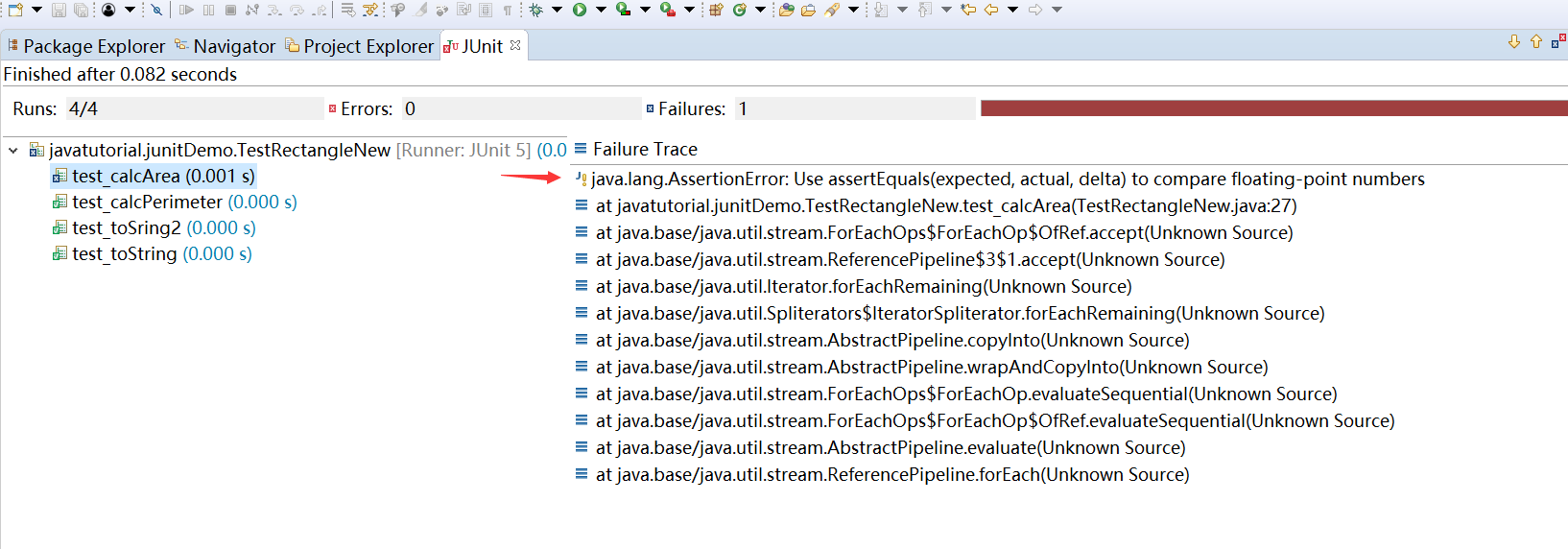
Task: Toggle Show Whitespace Characters pilcrow
Action: coord(507,10)
